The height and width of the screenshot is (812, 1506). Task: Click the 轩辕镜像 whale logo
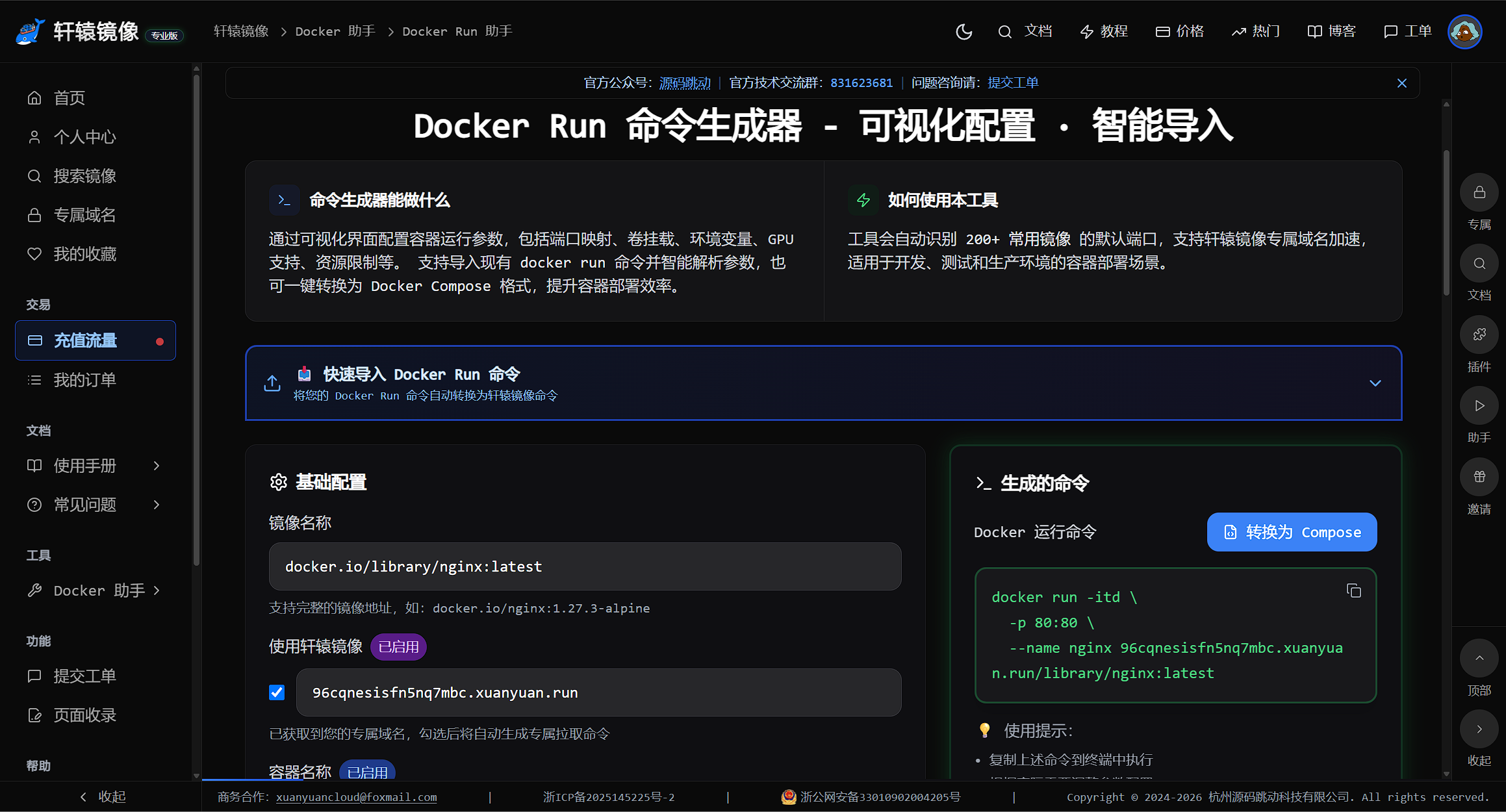(x=31, y=31)
